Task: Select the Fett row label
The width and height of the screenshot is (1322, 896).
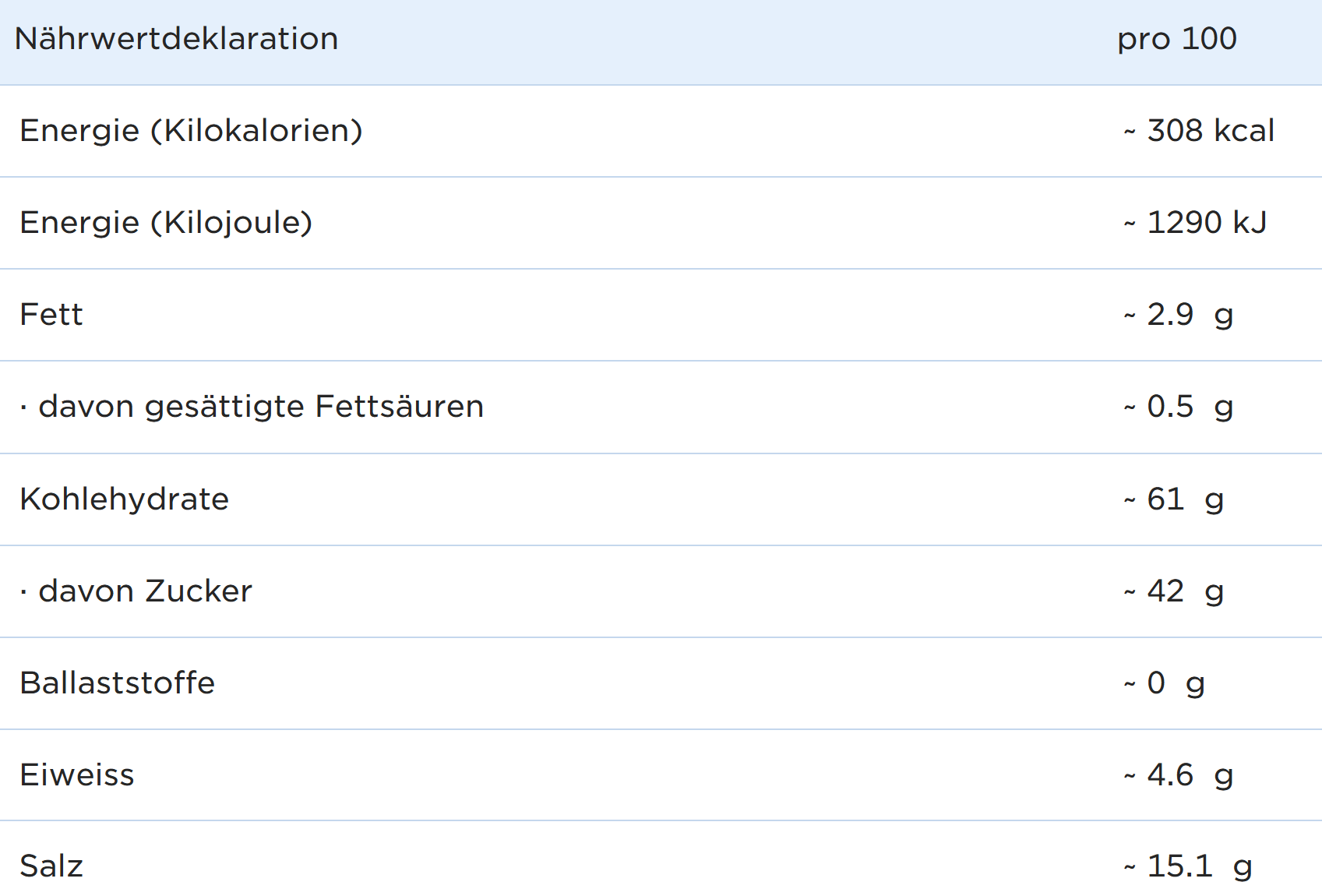Action: click(51, 315)
